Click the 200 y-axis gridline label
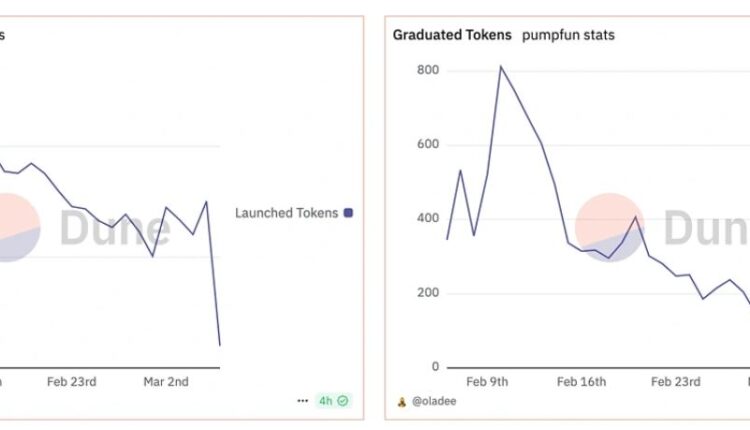Screen dimensions: 750x430 pyautogui.click(x=427, y=293)
